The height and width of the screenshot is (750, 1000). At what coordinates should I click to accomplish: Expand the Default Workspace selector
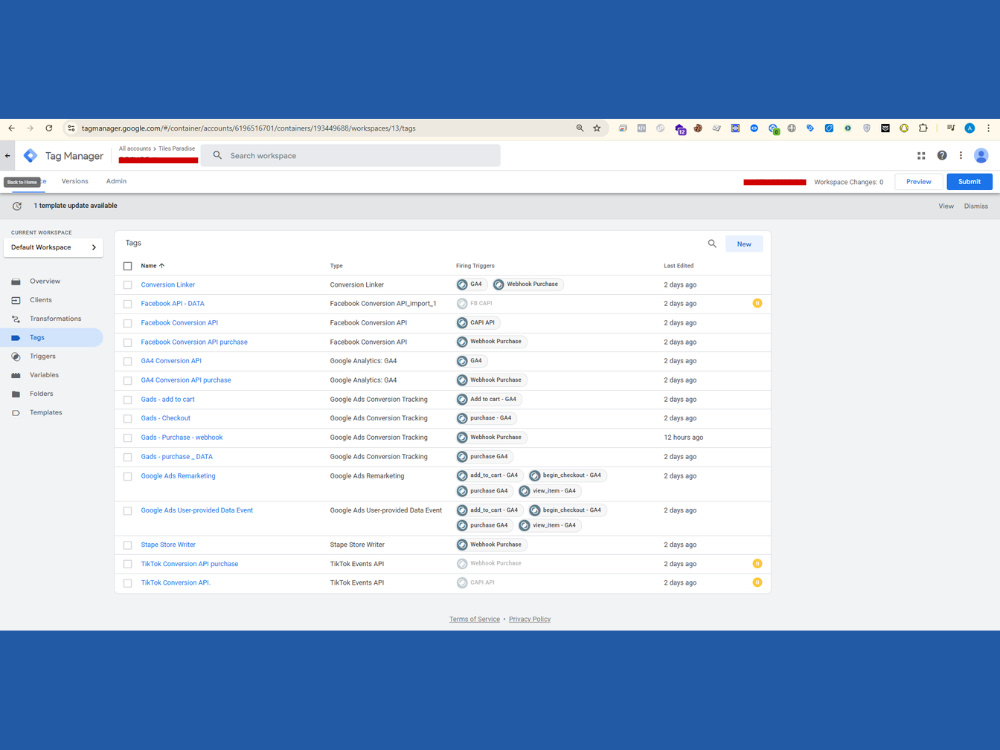pos(54,247)
